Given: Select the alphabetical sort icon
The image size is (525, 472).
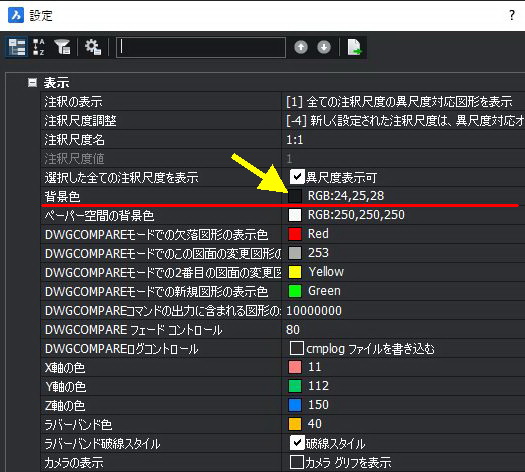Looking at the screenshot, I should click(39, 47).
